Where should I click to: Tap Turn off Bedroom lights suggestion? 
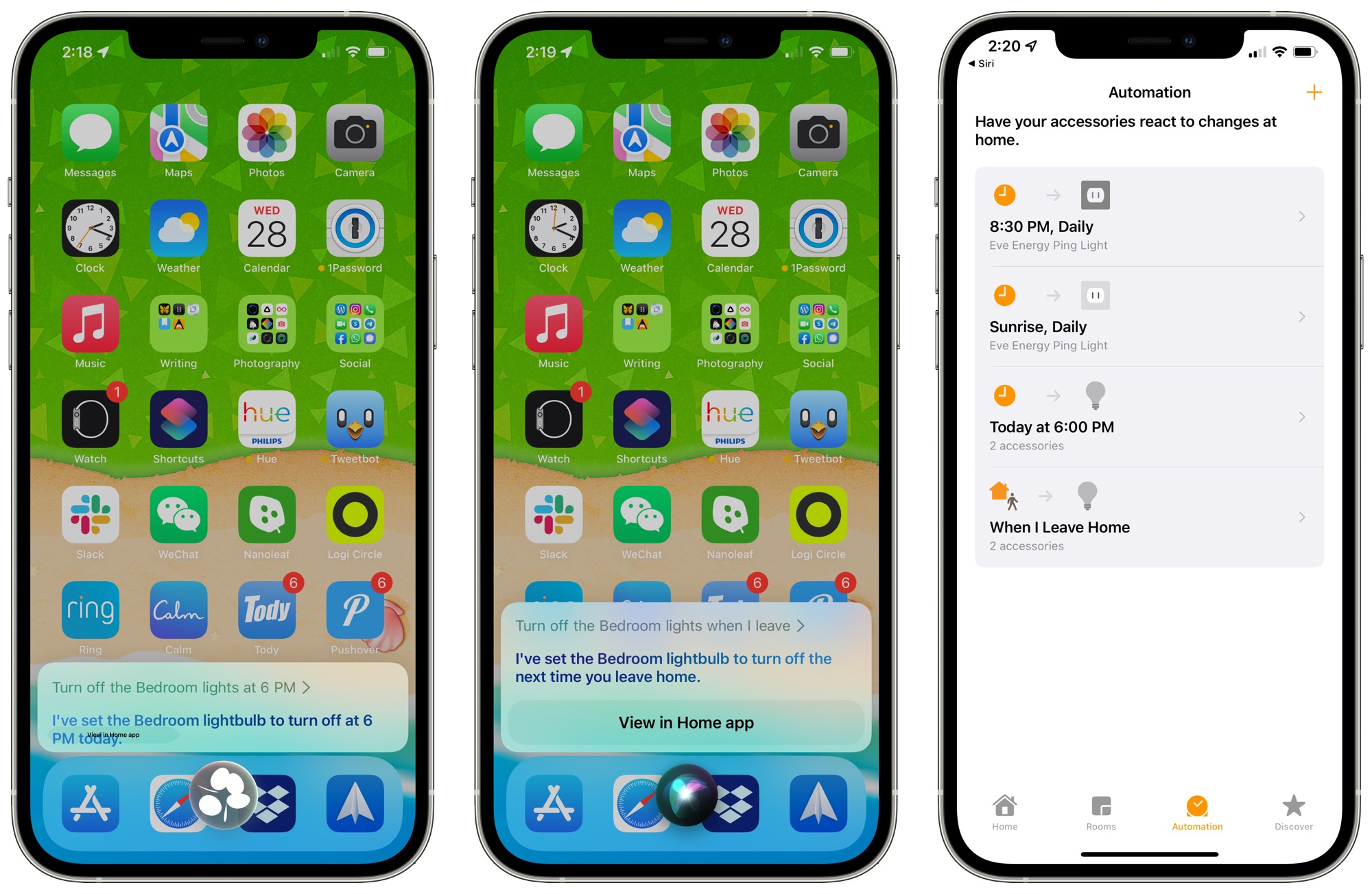(197, 684)
